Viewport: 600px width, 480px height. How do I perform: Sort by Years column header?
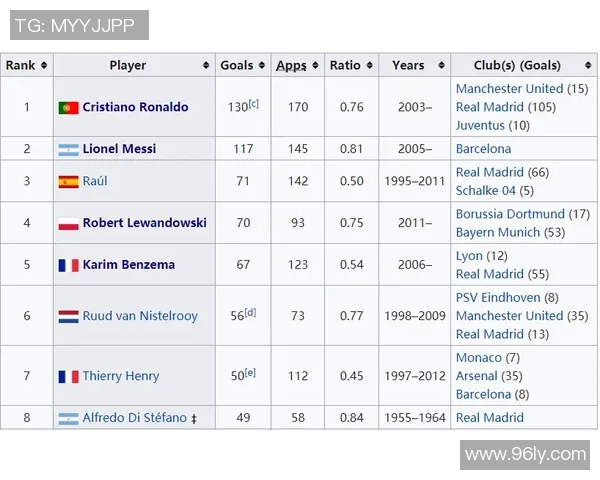click(x=408, y=65)
